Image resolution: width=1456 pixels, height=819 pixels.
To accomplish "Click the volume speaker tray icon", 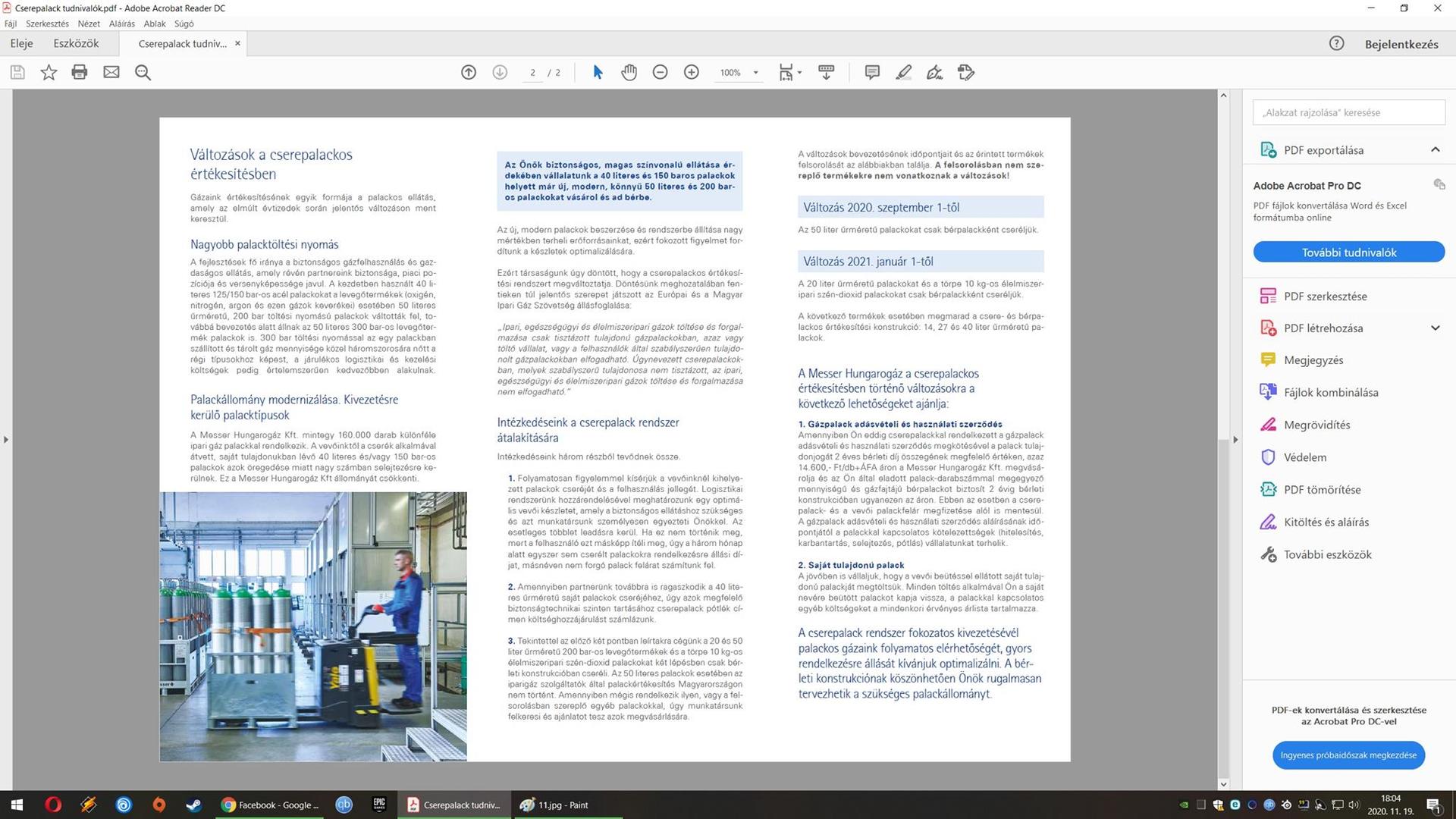I will coord(1354,805).
